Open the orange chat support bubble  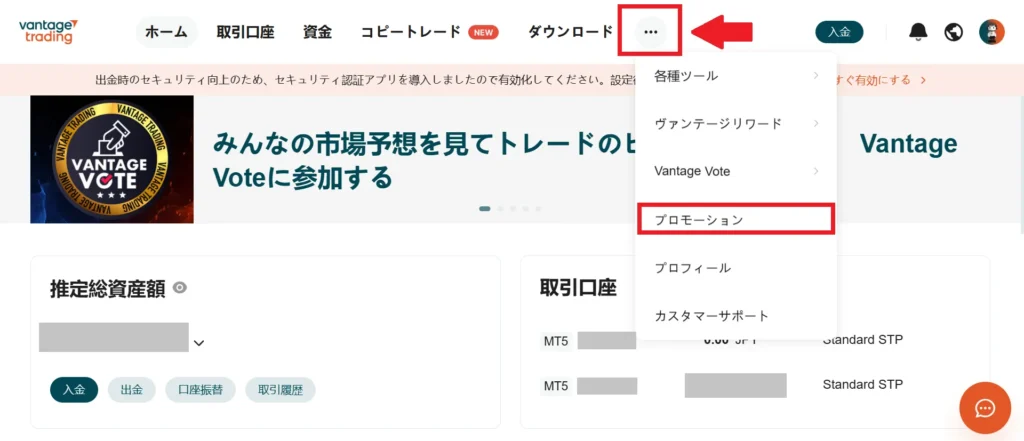tap(984, 408)
